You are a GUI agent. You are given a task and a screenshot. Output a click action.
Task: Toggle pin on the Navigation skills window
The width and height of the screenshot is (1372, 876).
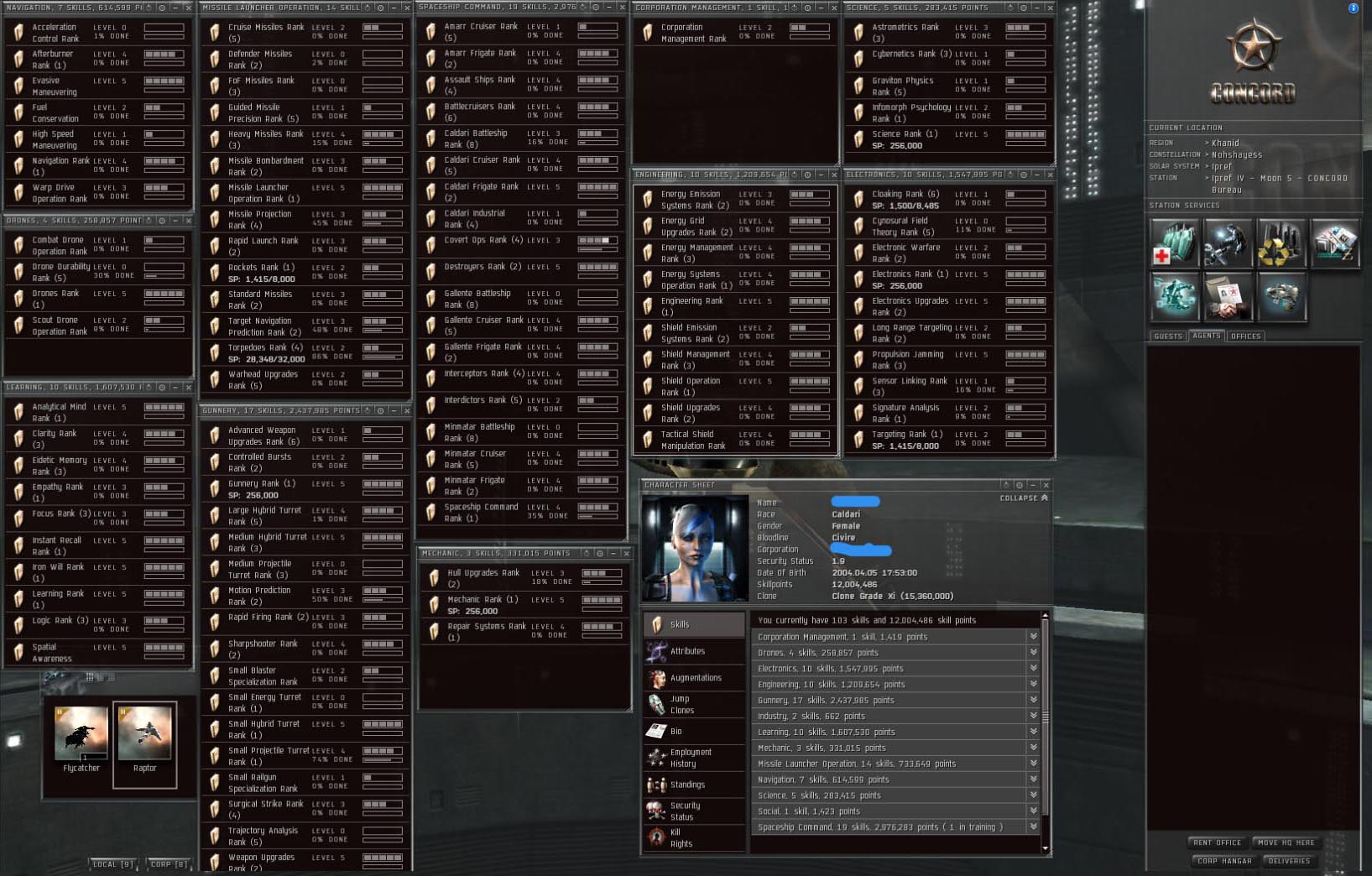pyautogui.click(x=149, y=8)
